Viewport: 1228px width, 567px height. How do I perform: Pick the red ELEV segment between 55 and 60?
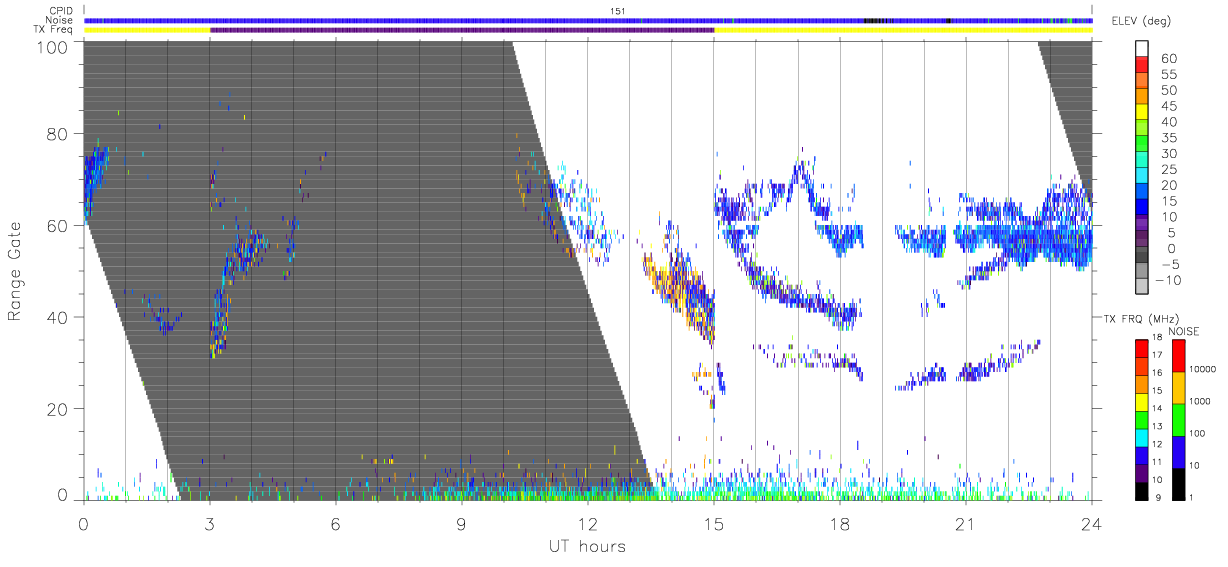tap(1142, 66)
